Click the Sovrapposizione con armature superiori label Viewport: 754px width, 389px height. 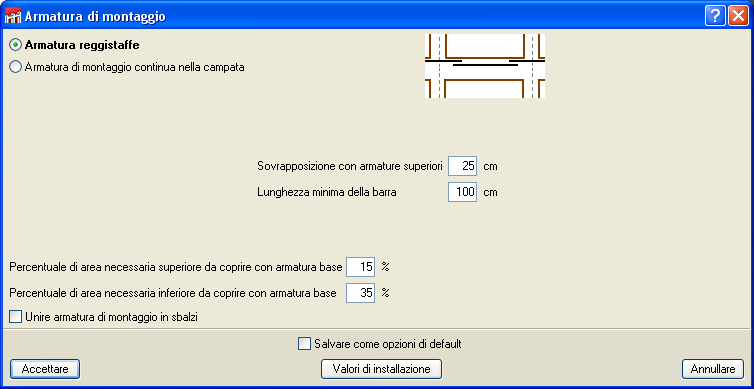(x=350, y=166)
